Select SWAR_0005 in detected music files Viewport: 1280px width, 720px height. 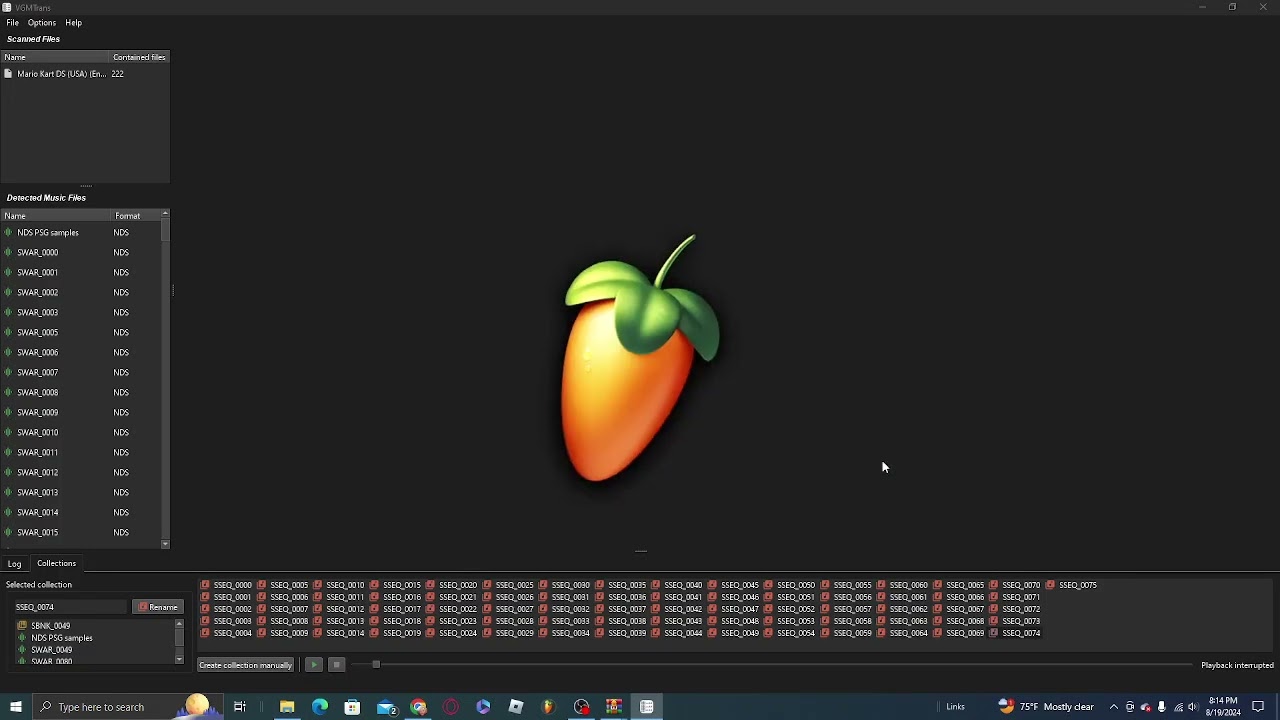pos(82,333)
